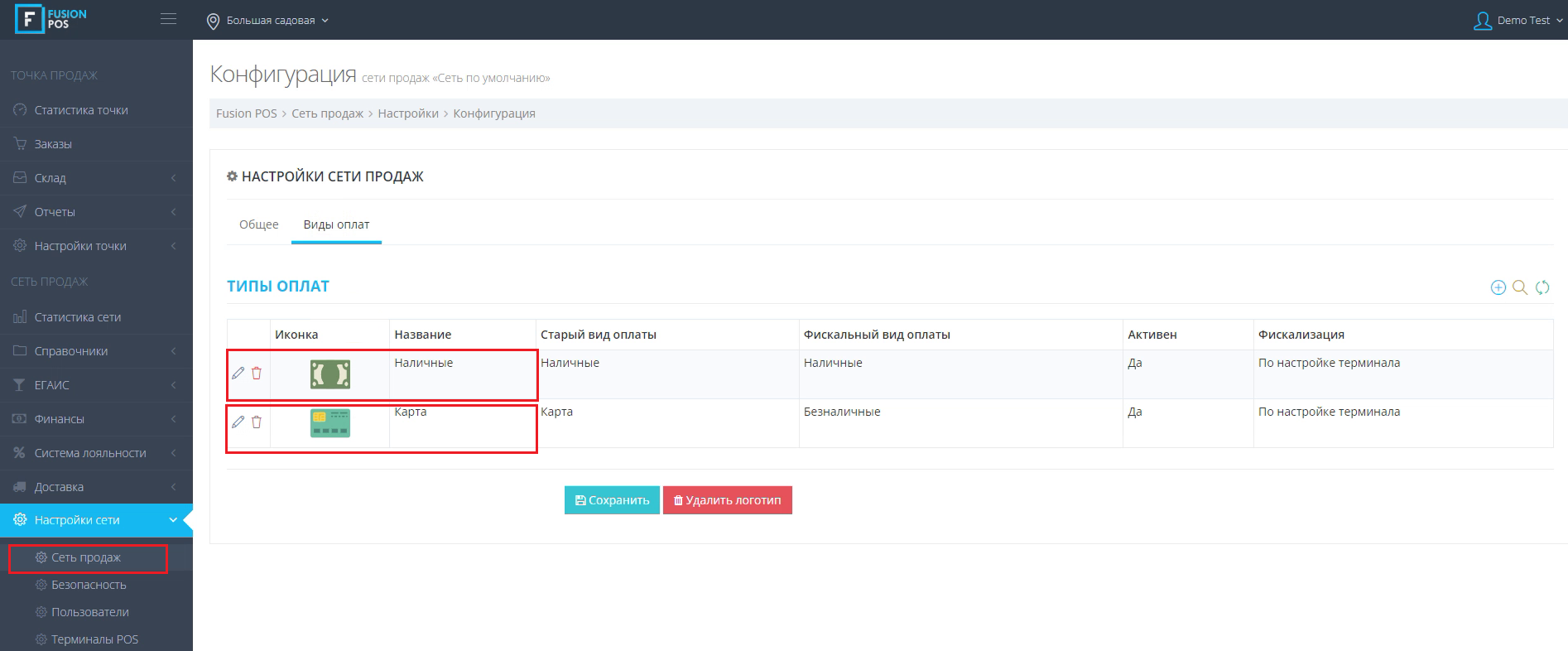Click the Наличные cash icon thumbnail
Image resolution: width=1568 pixels, height=651 pixels.
[329, 374]
